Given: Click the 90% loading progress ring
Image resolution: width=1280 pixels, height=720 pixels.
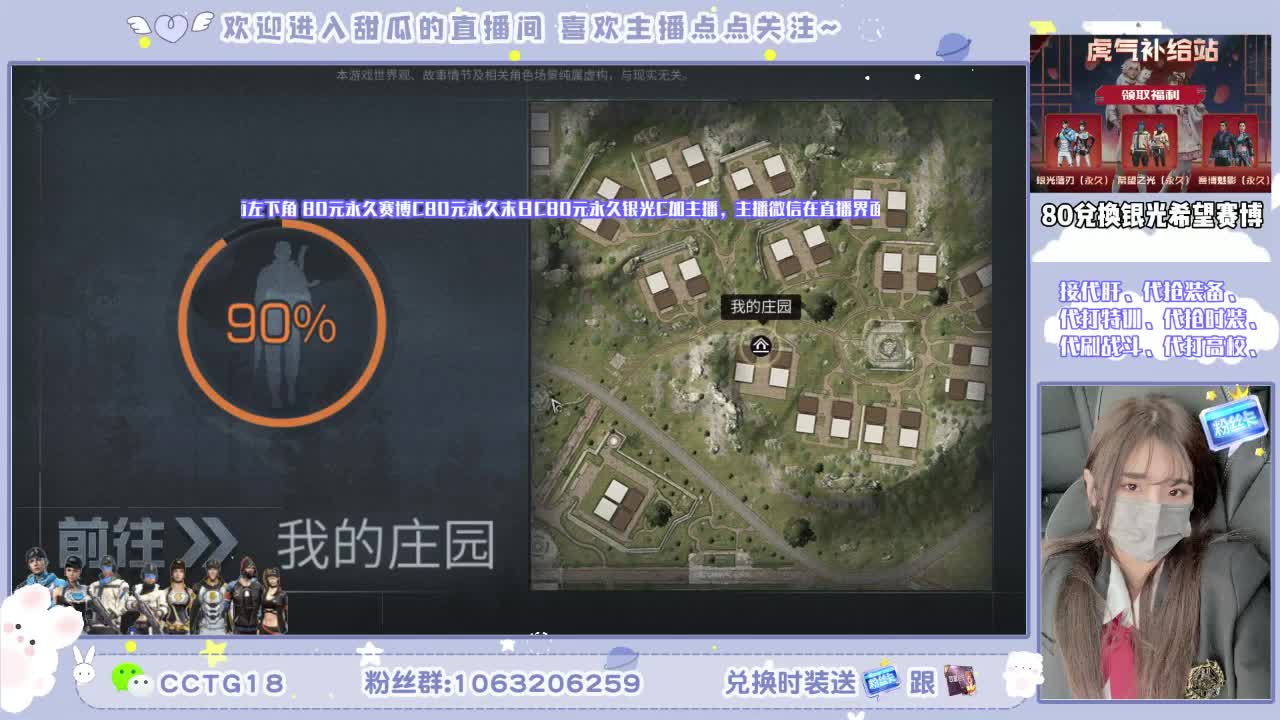Looking at the screenshot, I should pos(282,323).
